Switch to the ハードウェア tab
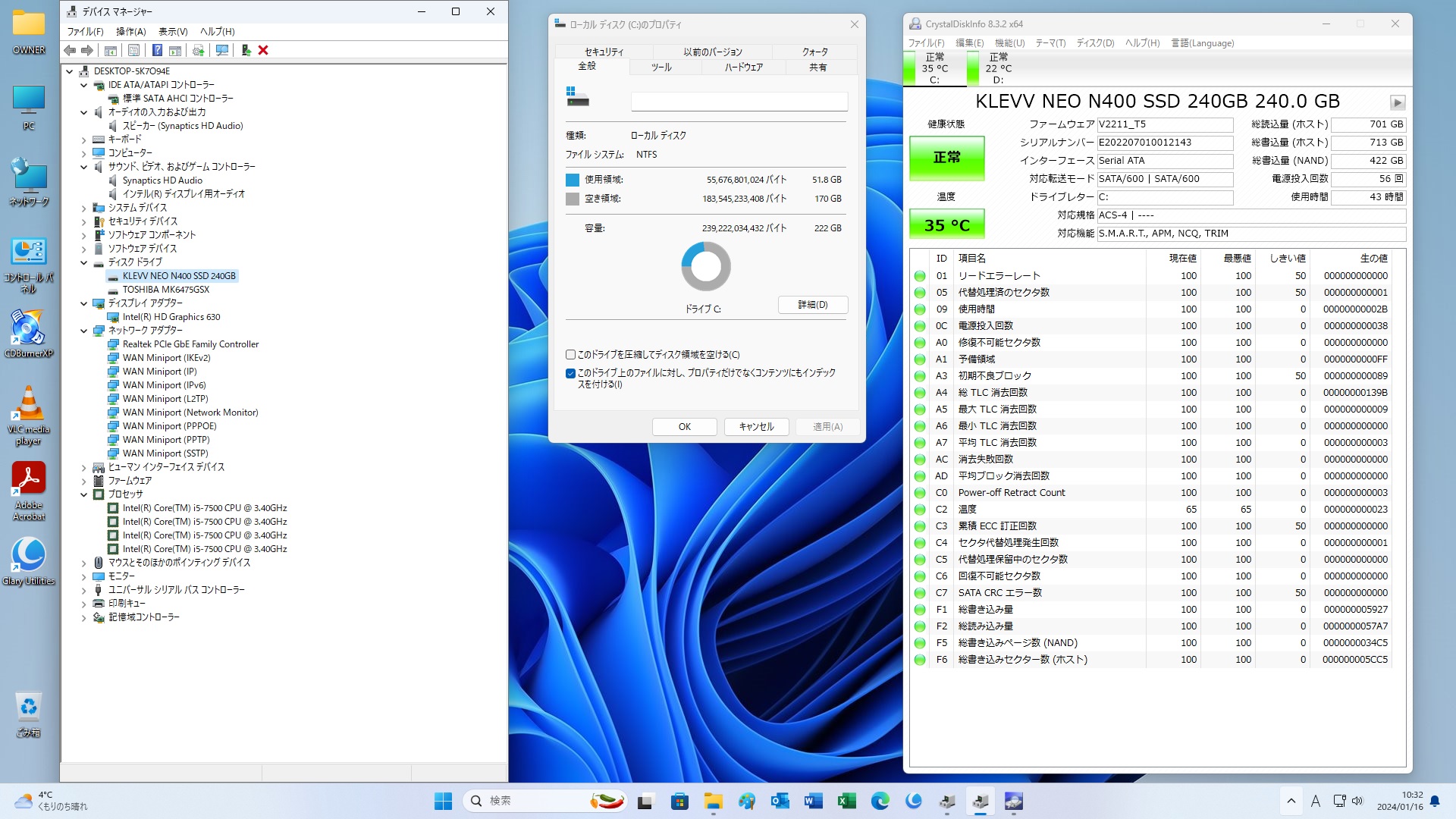 [x=743, y=67]
